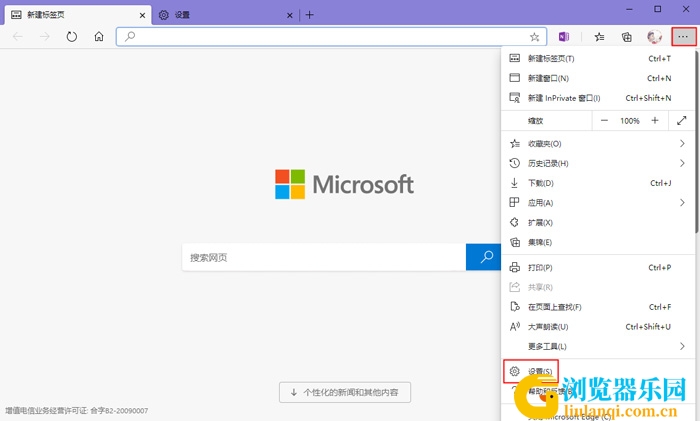Select 打印(P) from the menu

(598, 267)
